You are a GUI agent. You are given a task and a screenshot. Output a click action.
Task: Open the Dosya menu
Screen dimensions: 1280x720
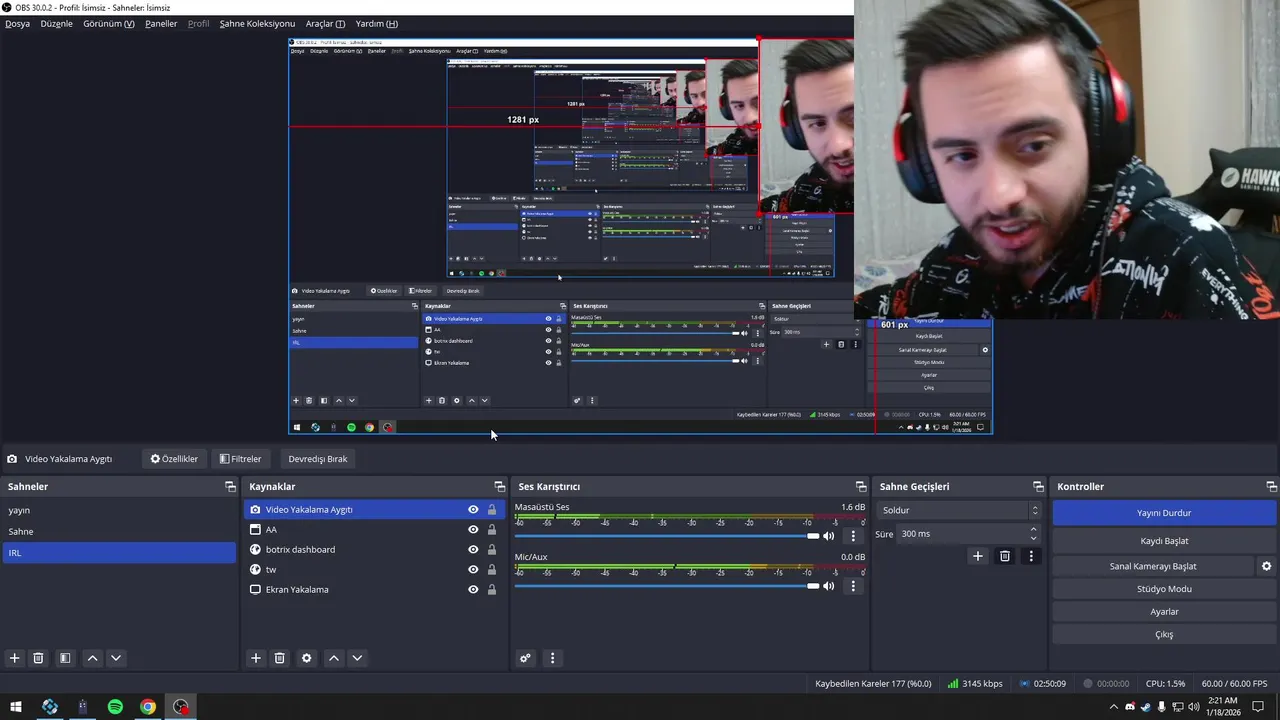[17, 23]
